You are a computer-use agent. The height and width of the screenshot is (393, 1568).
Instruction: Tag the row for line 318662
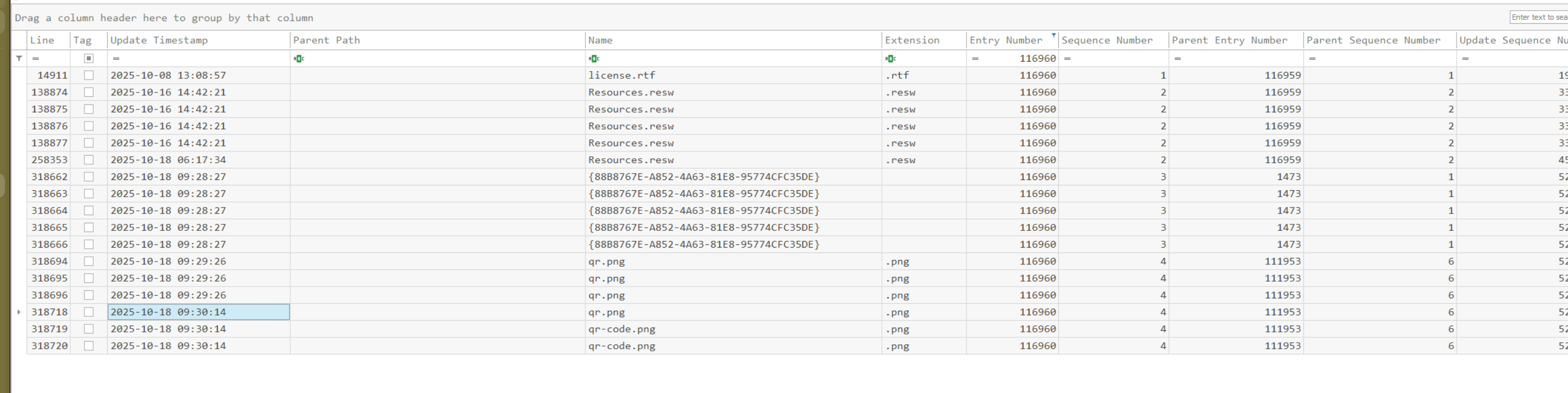89,177
